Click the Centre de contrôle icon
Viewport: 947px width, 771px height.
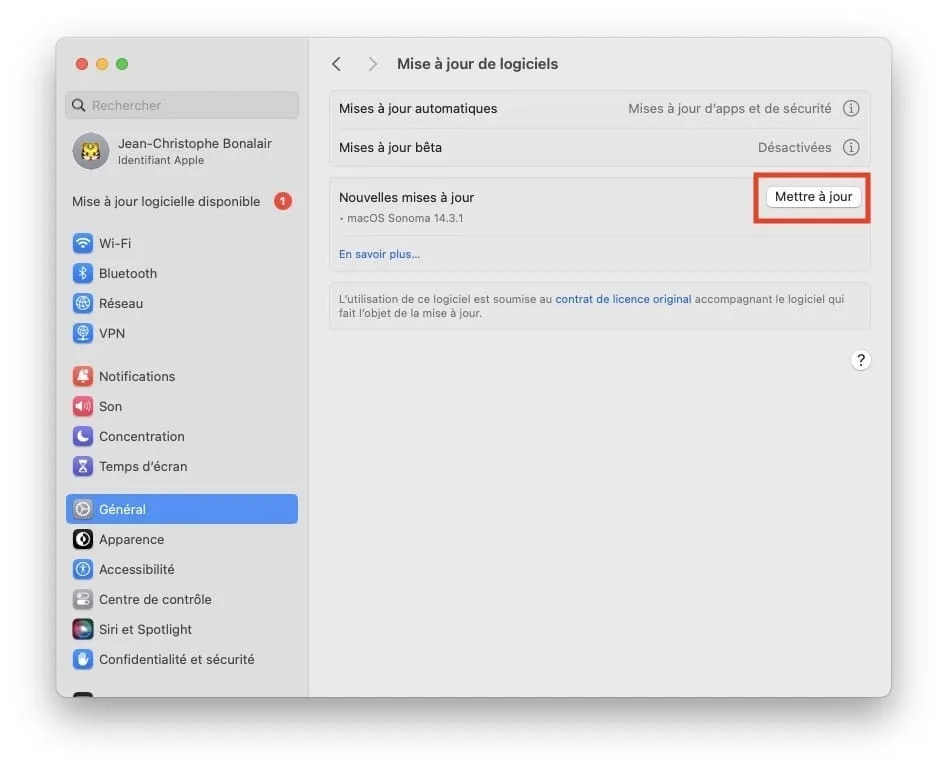[83, 599]
